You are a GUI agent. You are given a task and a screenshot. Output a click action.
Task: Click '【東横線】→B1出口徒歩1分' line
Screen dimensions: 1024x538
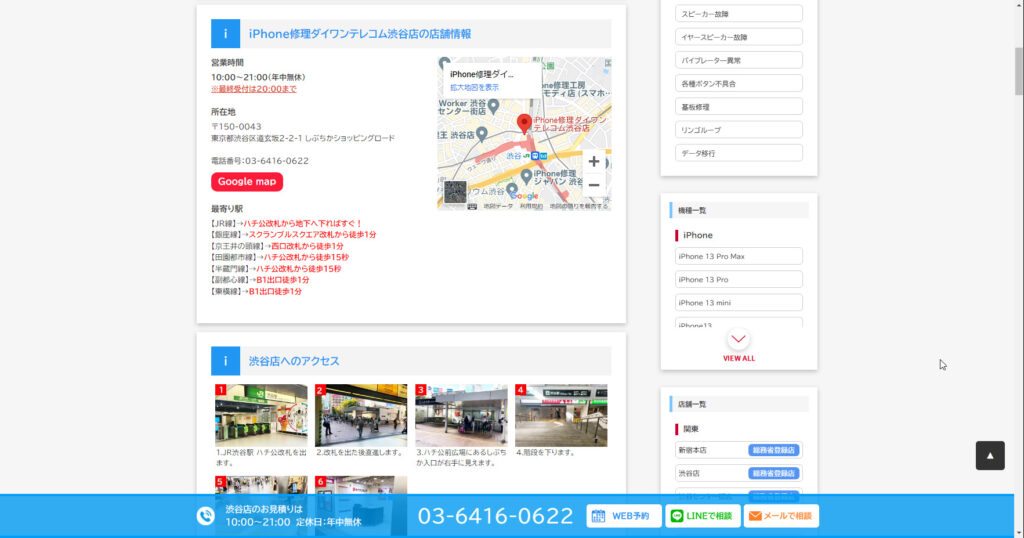pos(256,292)
